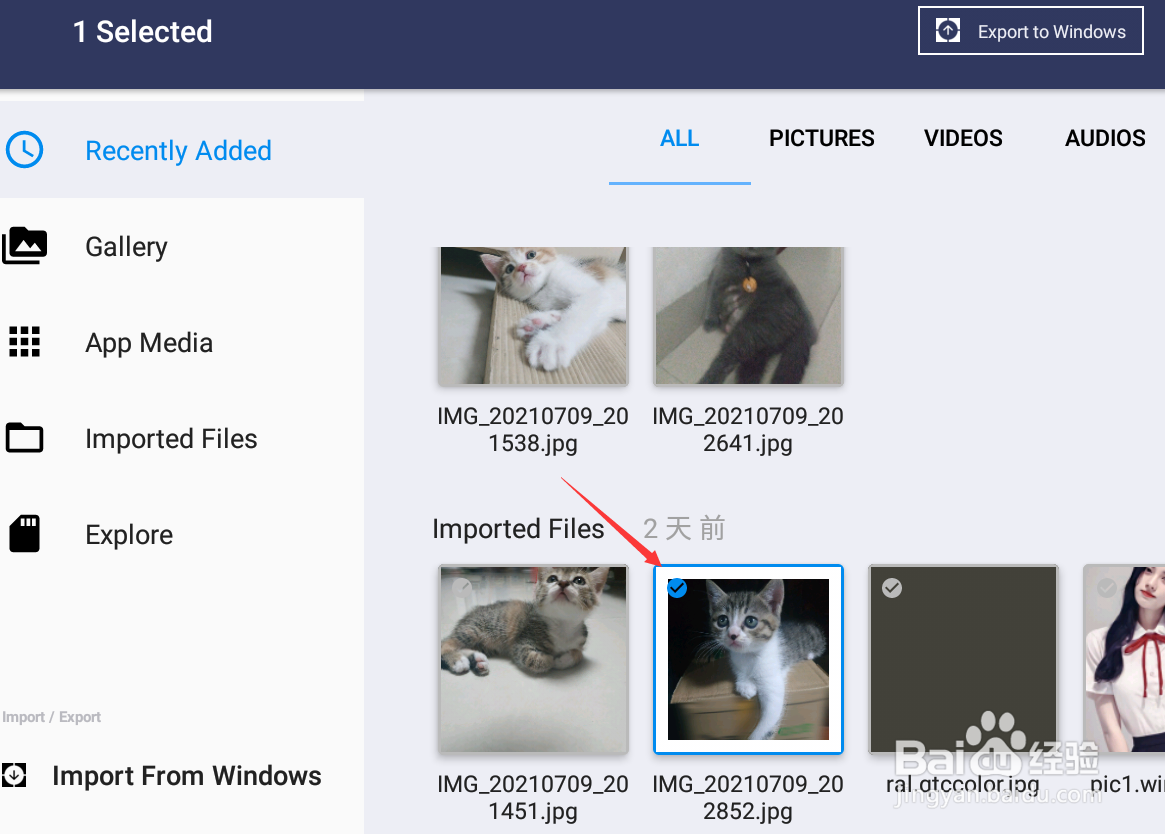Select the ALL tab
Image resolution: width=1165 pixels, height=834 pixels.
(679, 138)
